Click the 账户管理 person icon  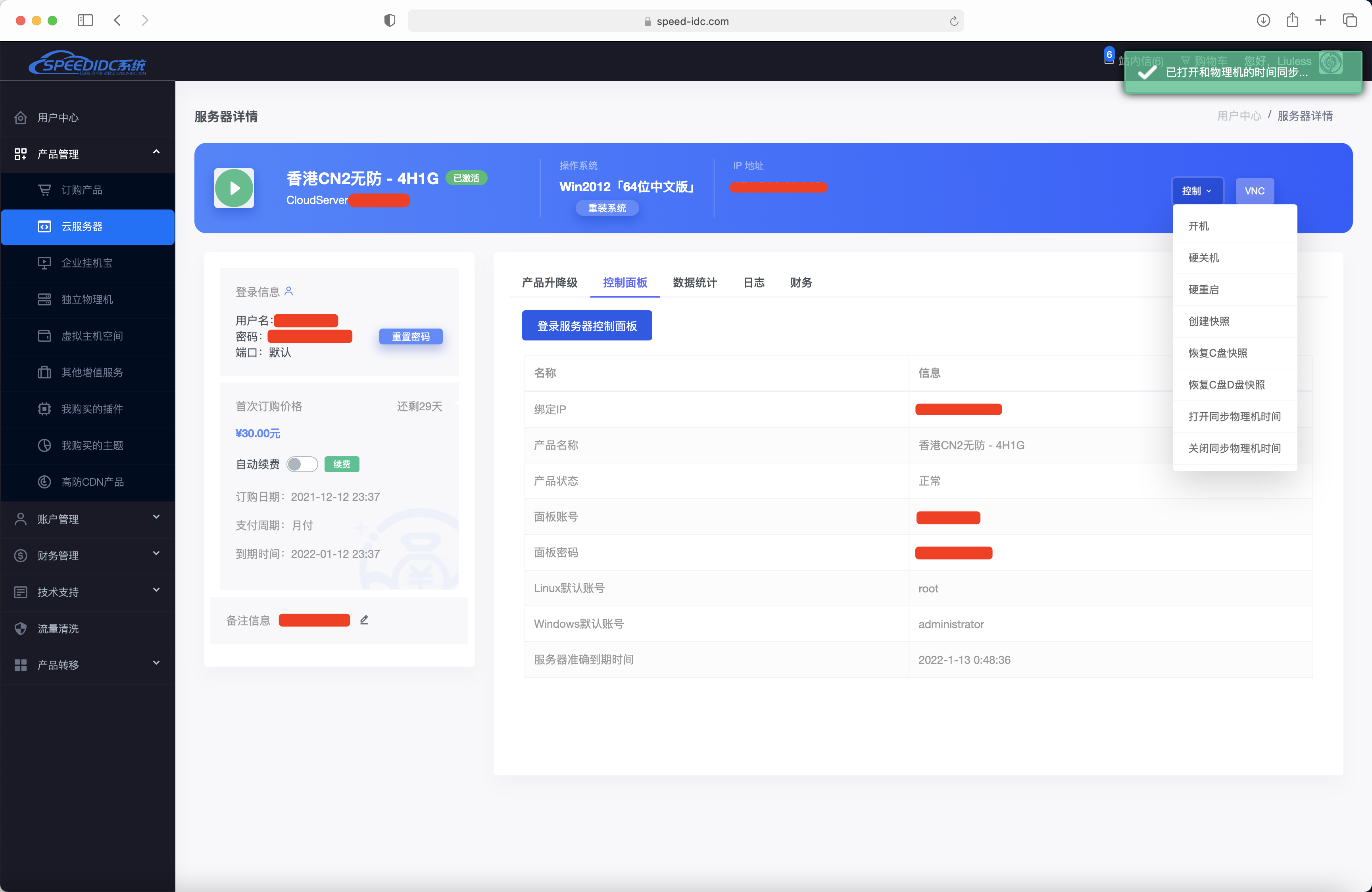click(x=21, y=519)
